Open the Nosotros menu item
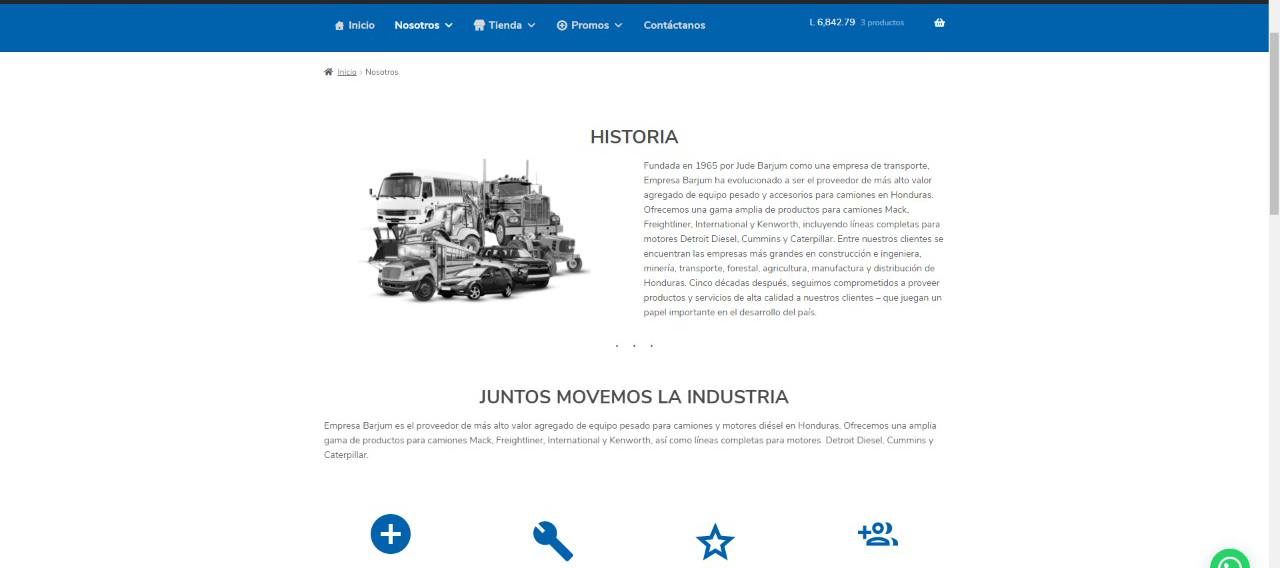The image size is (1280, 568). click(417, 26)
